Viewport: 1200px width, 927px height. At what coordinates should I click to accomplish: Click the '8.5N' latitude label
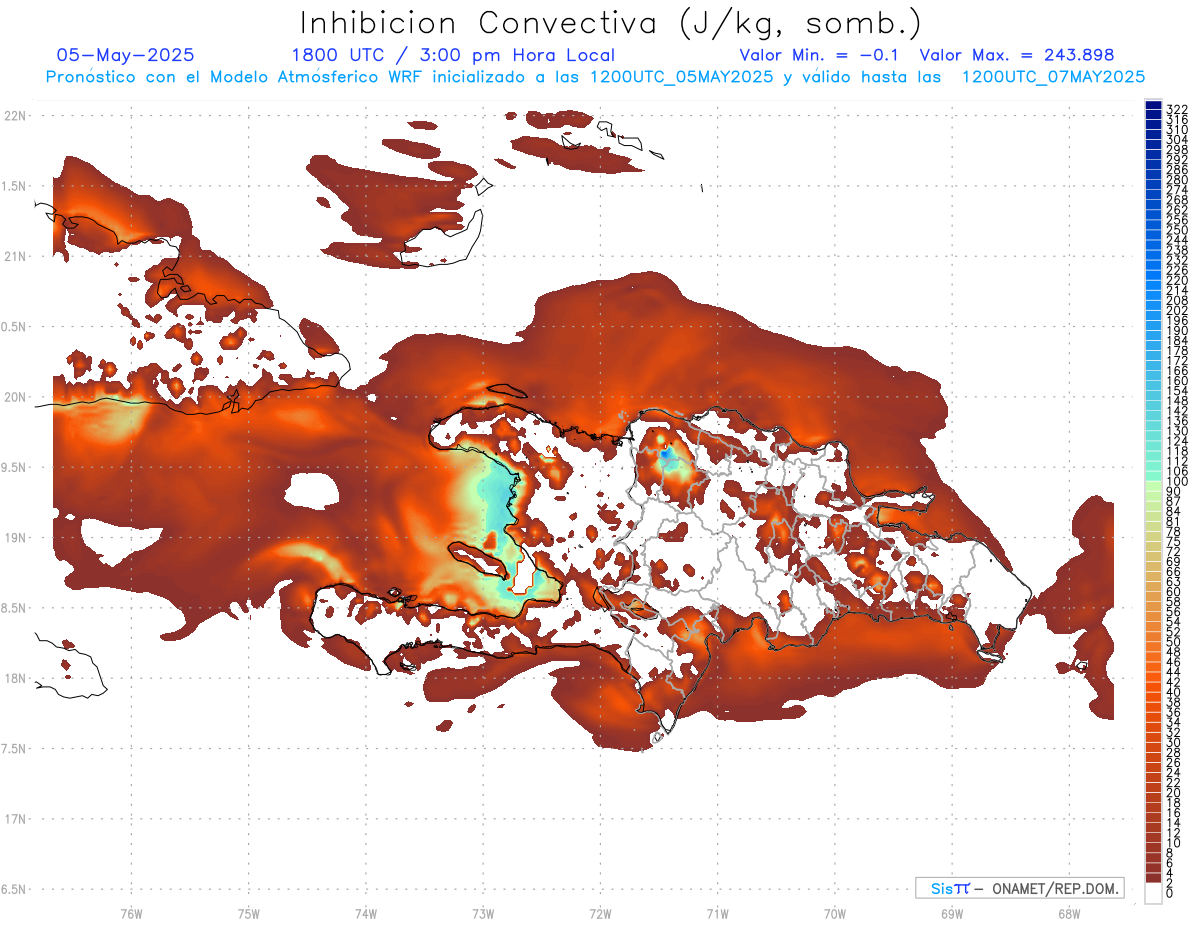(14, 608)
